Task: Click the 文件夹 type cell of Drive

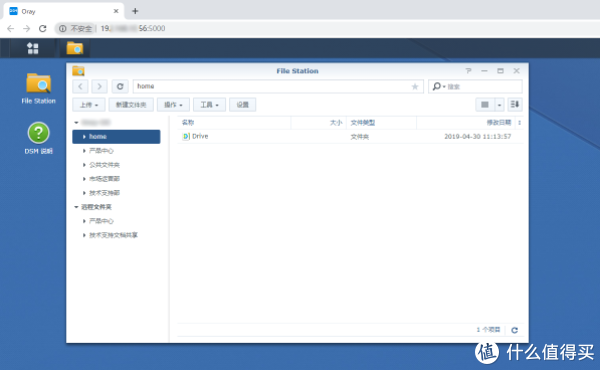Action: [360, 137]
